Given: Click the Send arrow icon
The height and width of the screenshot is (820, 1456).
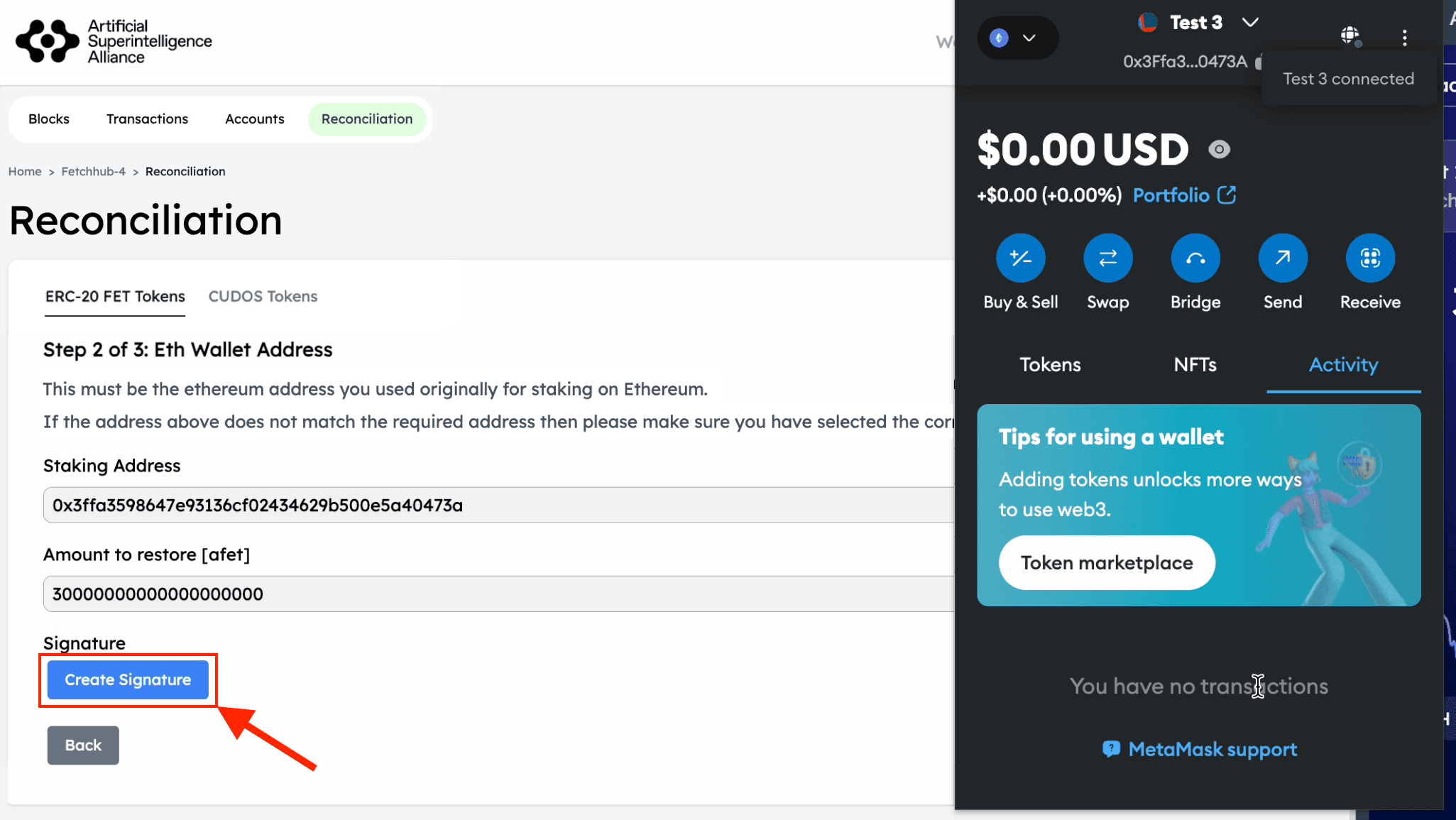Looking at the screenshot, I should coord(1282,258).
